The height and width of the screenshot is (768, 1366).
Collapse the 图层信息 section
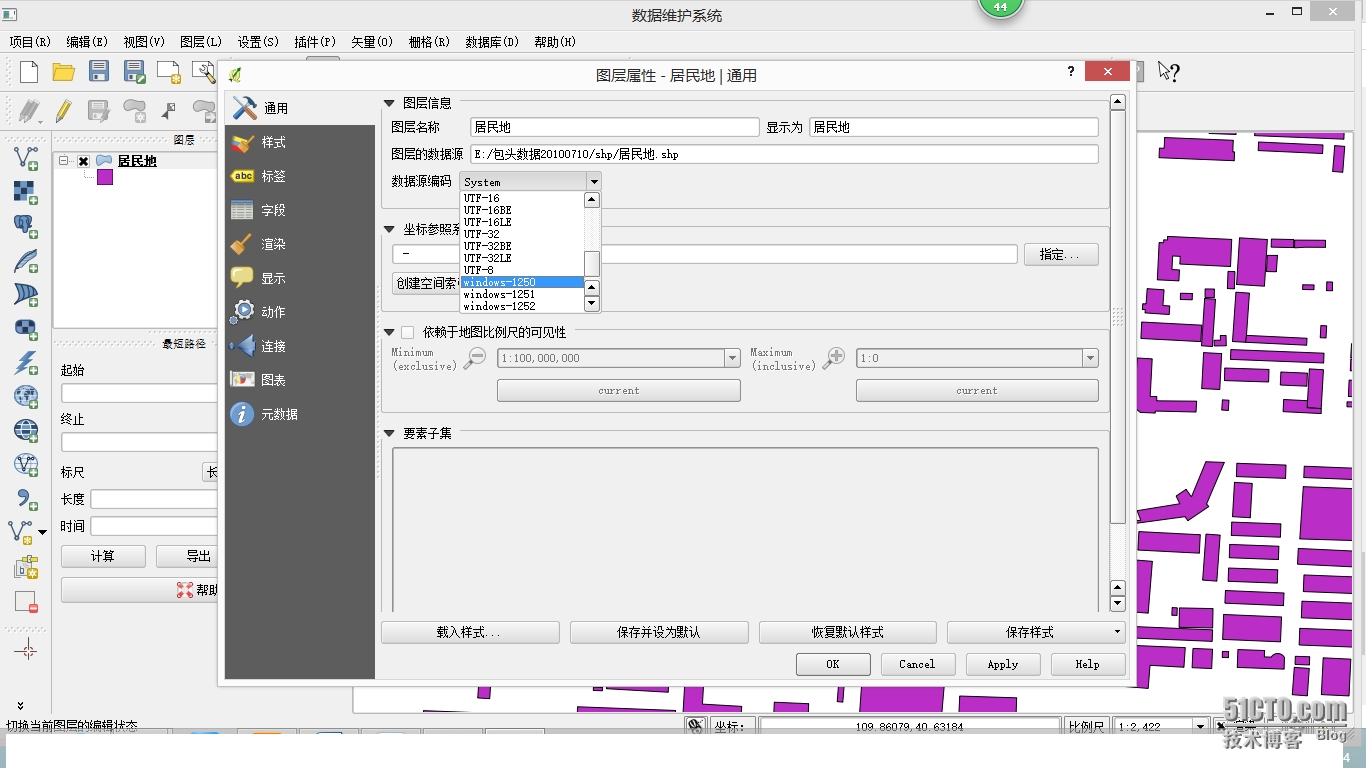(x=390, y=103)
